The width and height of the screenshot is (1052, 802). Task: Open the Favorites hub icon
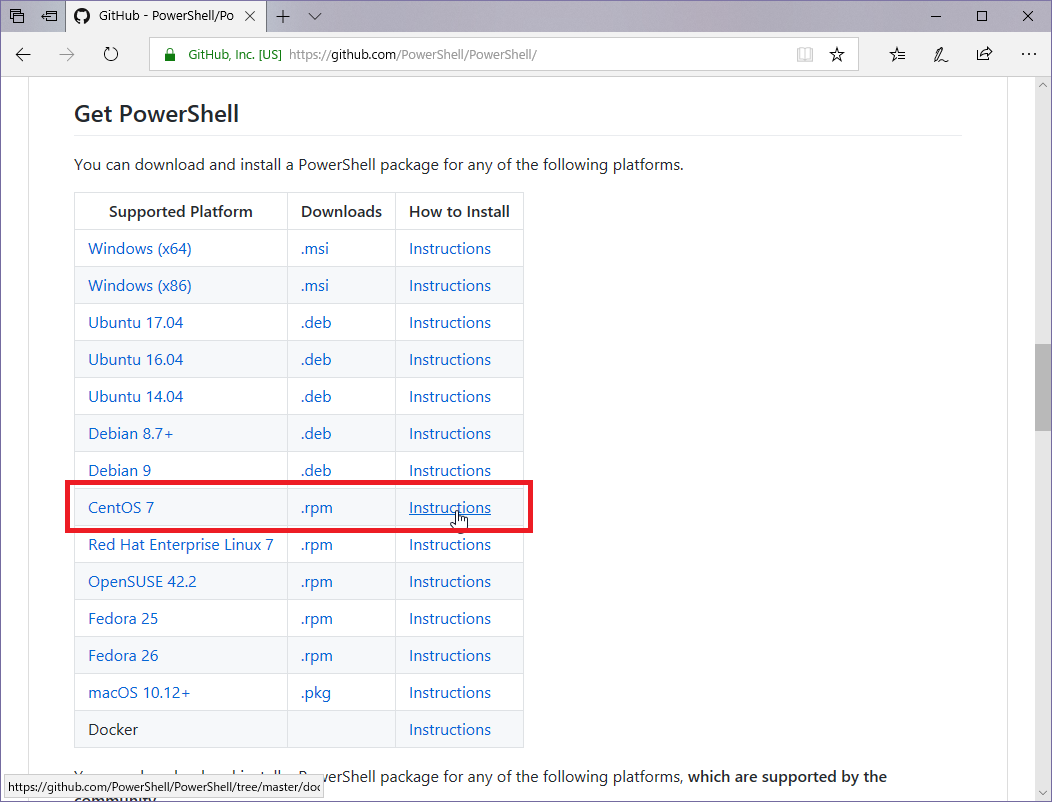coord(897,54)
